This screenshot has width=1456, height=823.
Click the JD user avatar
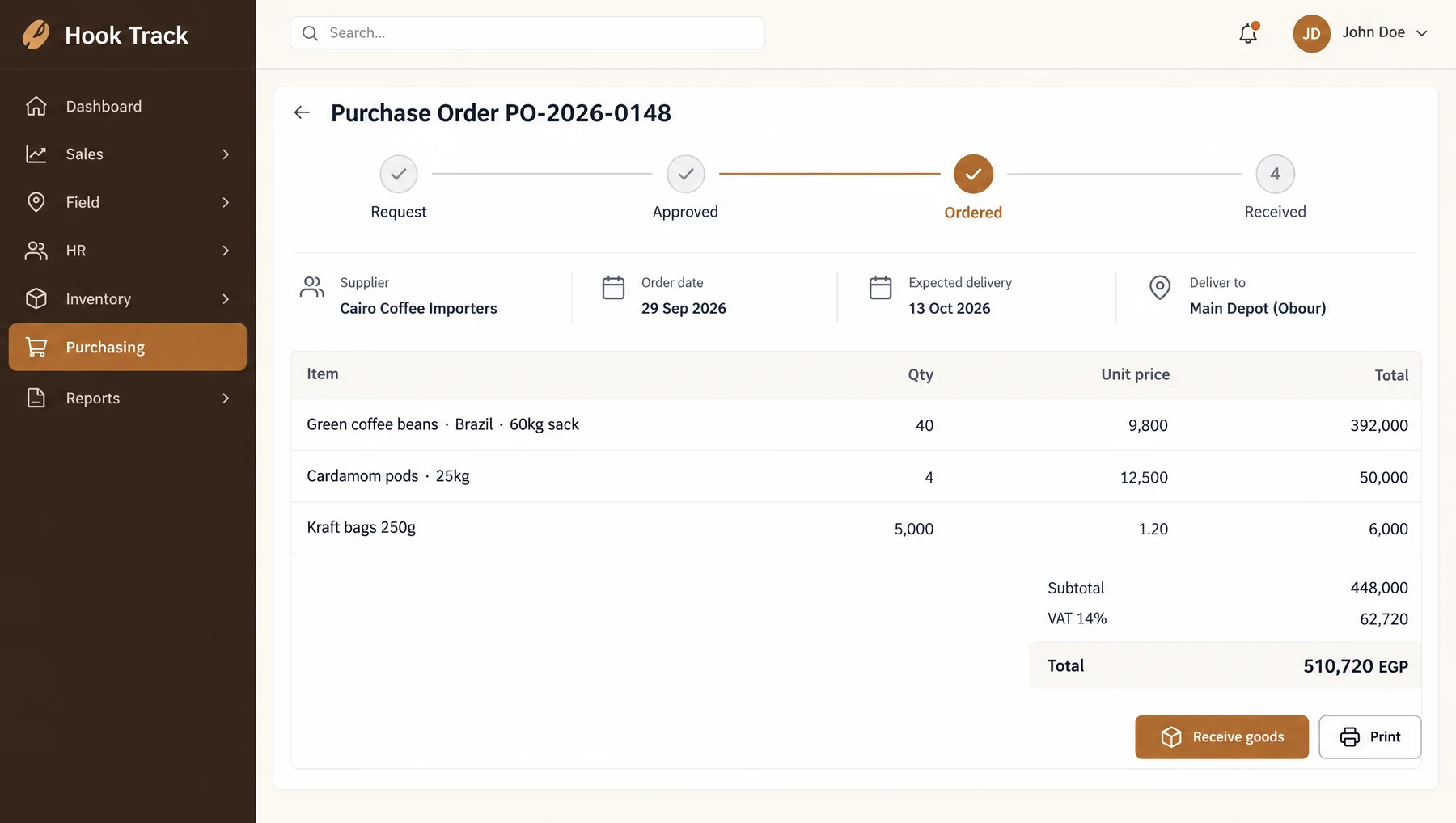(1311, 33)
